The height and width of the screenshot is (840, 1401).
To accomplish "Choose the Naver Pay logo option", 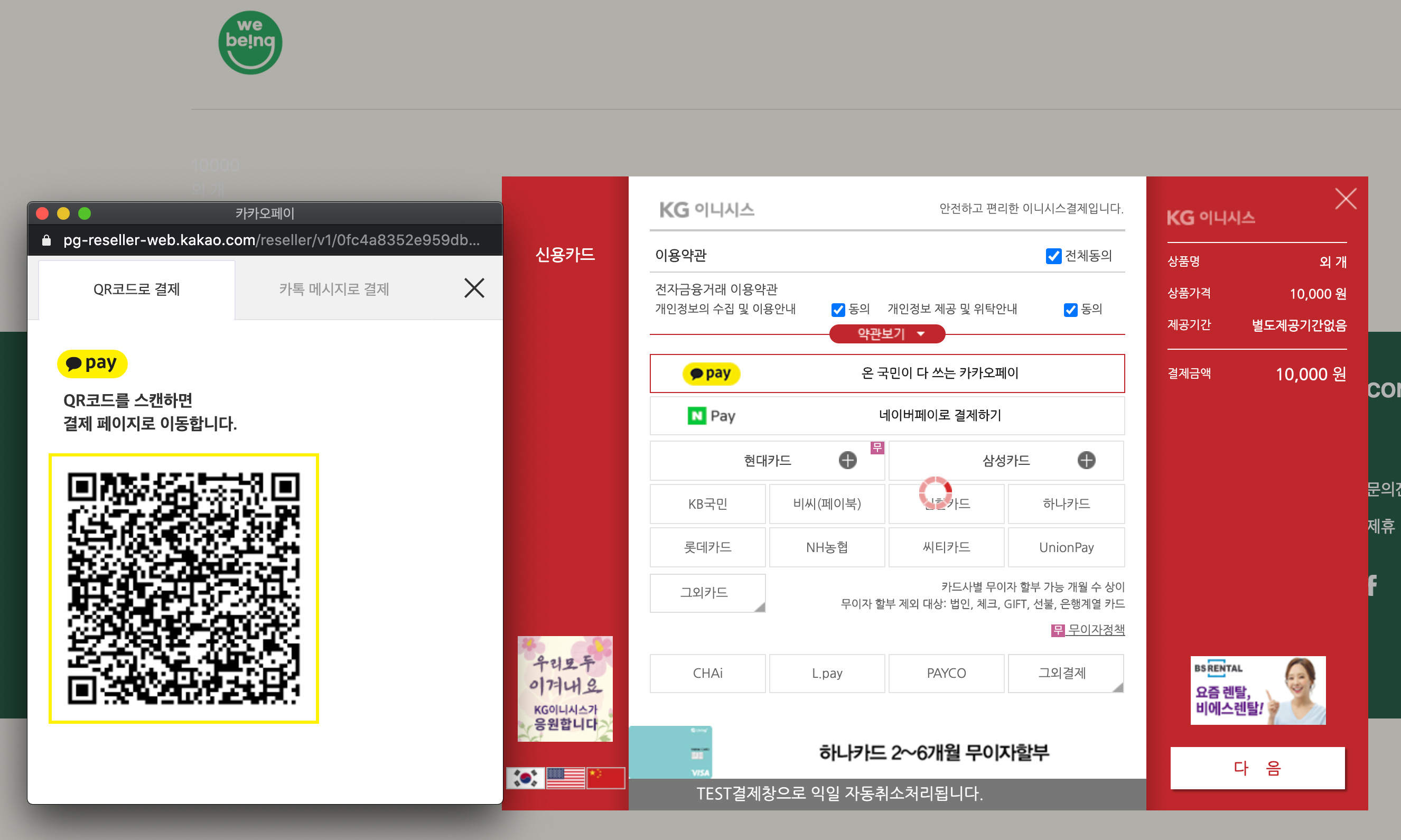I will click(x=711, y=416).
